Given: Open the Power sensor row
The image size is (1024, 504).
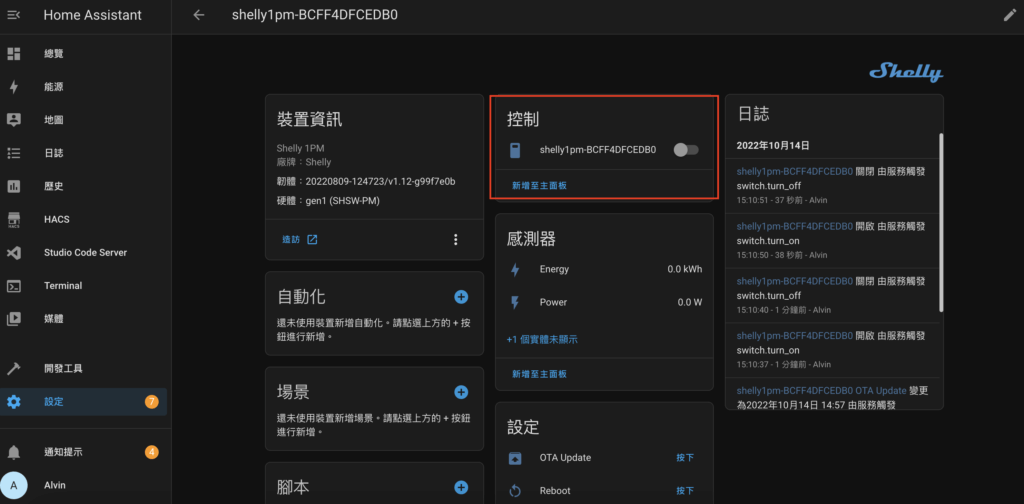Looking at the screenshot, I should [605, 302].
